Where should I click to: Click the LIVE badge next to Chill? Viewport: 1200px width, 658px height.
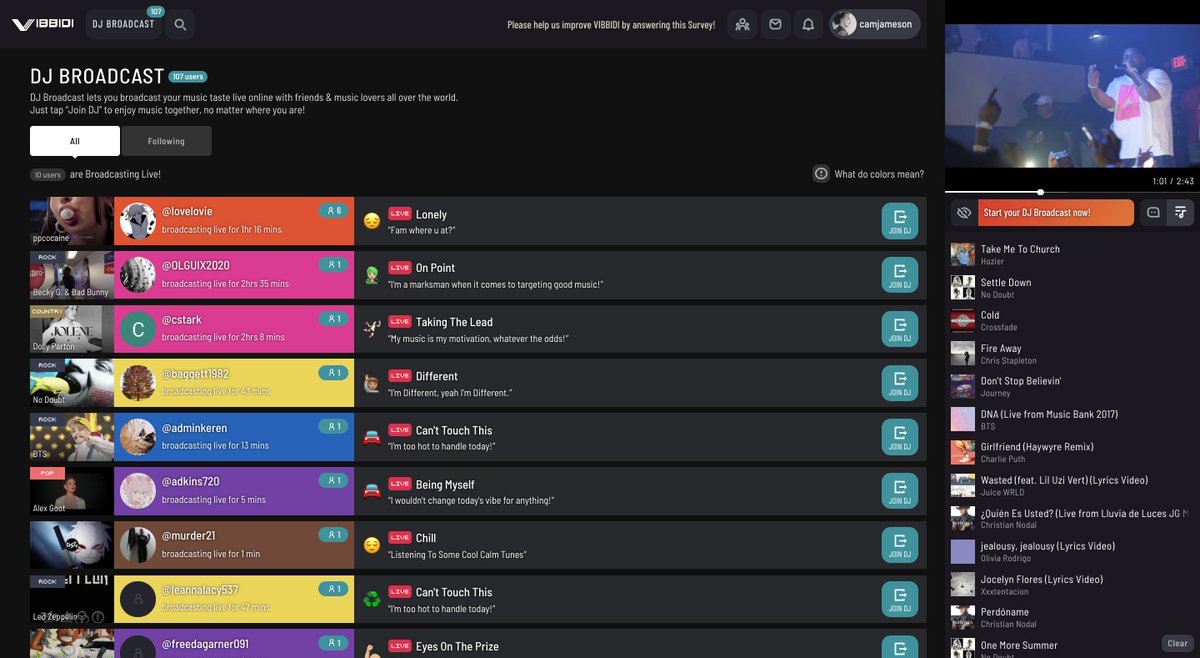[400, 538]
